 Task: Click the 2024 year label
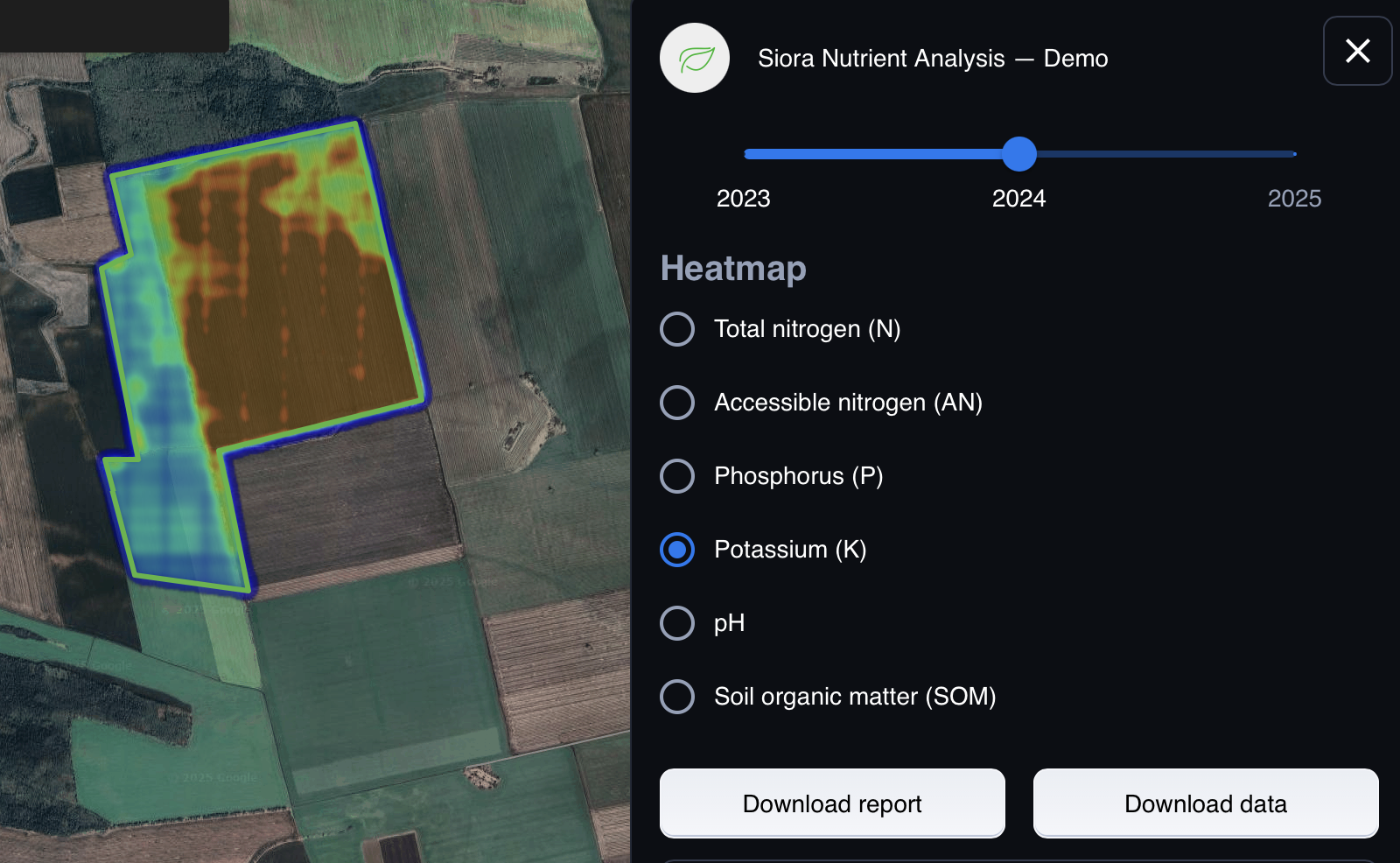[1019, 199]
